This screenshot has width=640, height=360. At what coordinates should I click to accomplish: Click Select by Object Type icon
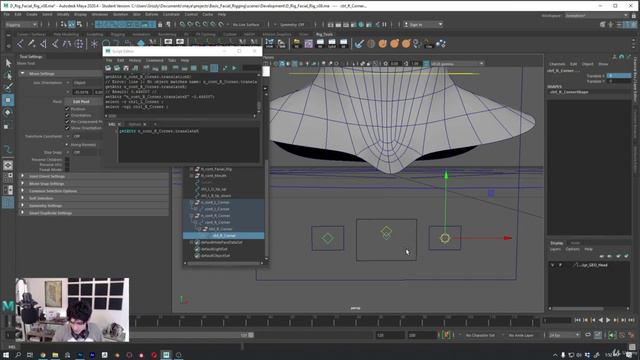(x=71, y=24)
